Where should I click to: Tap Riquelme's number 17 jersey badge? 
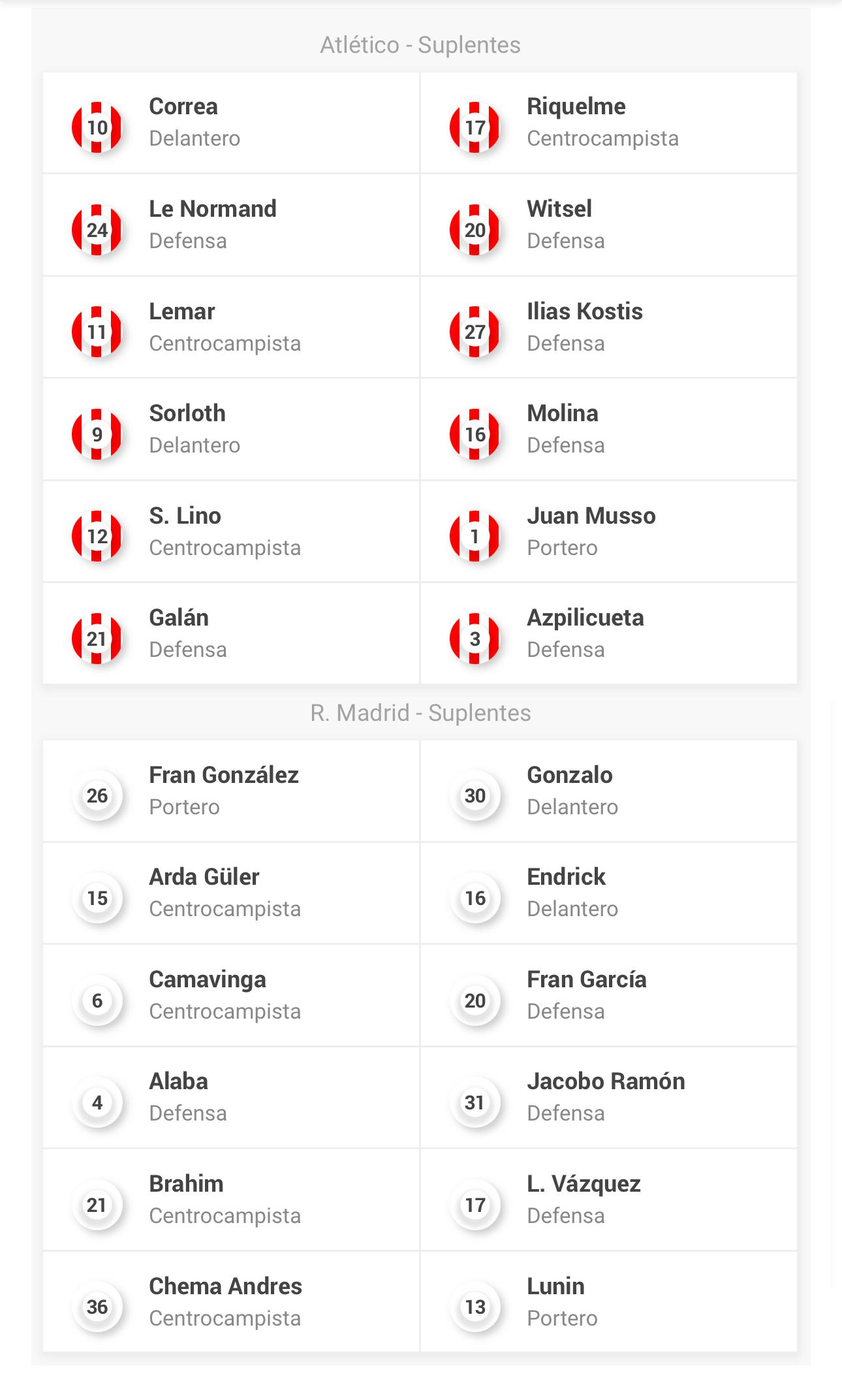tap(475, 127)
